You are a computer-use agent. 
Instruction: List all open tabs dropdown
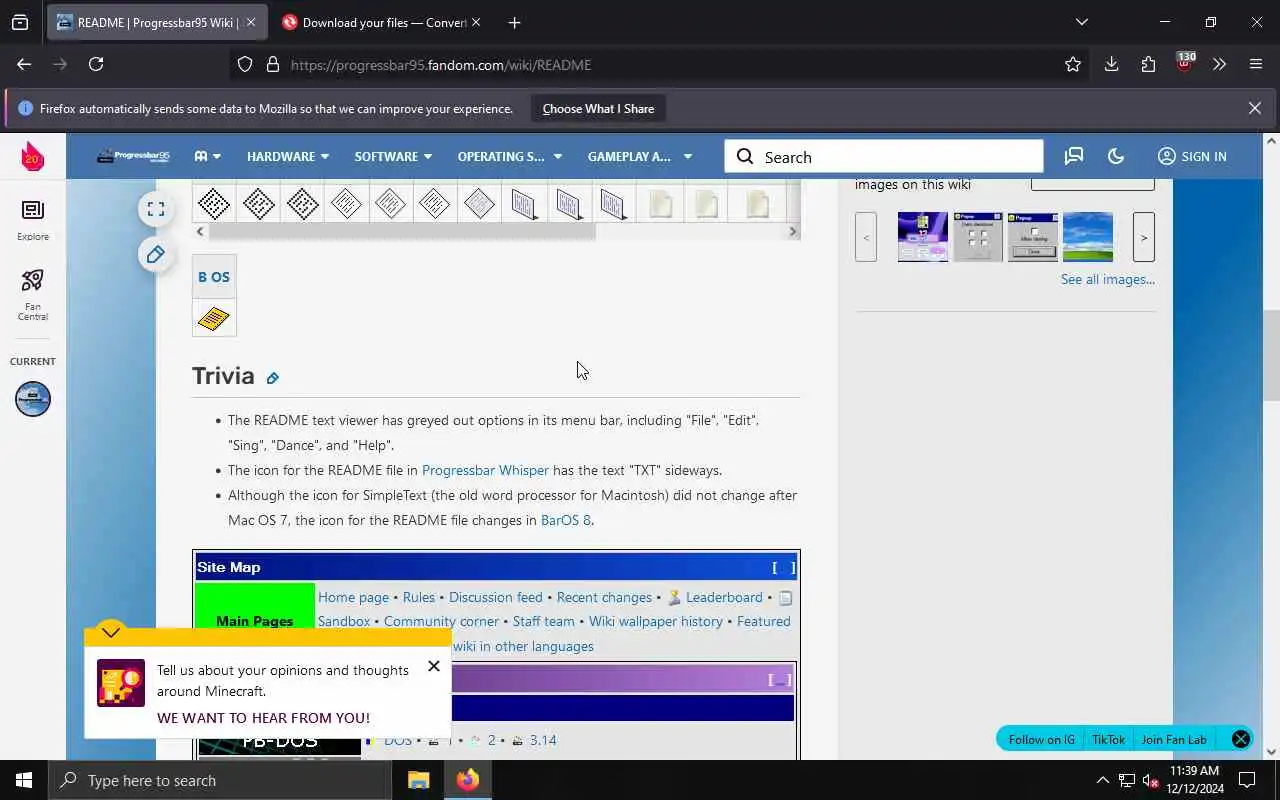(x=1081, y=22)
